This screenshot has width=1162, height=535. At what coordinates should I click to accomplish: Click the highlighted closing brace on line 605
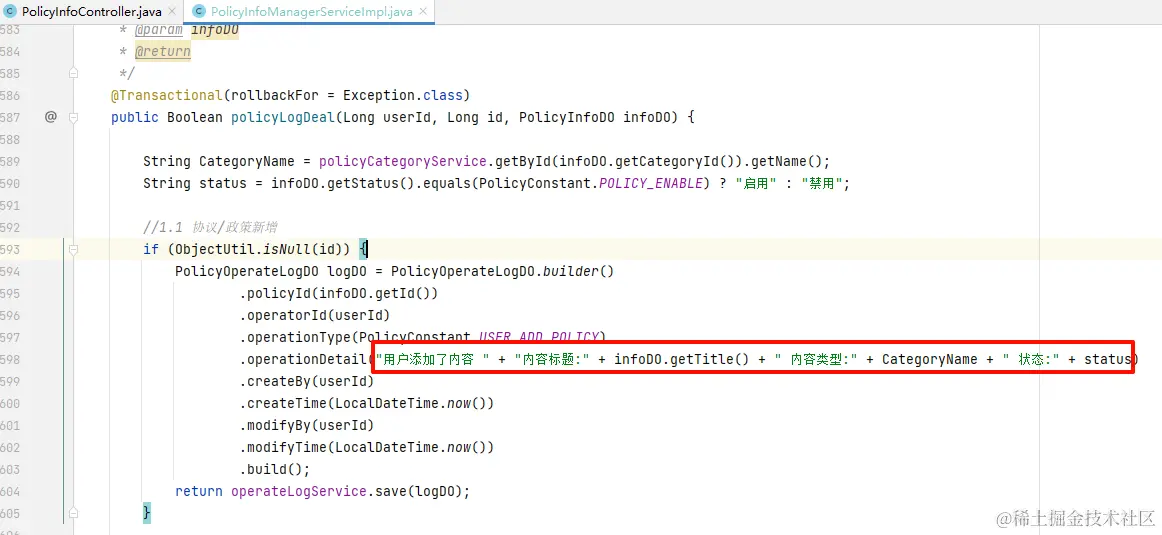147,513
